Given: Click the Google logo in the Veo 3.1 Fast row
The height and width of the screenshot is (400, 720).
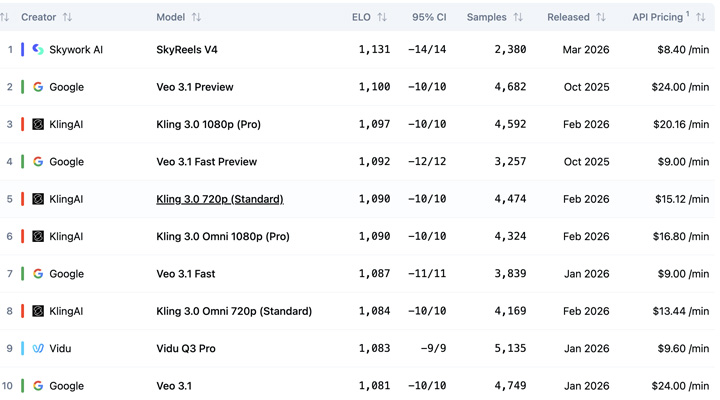Looking at the screenshot, I should (38, 274).
